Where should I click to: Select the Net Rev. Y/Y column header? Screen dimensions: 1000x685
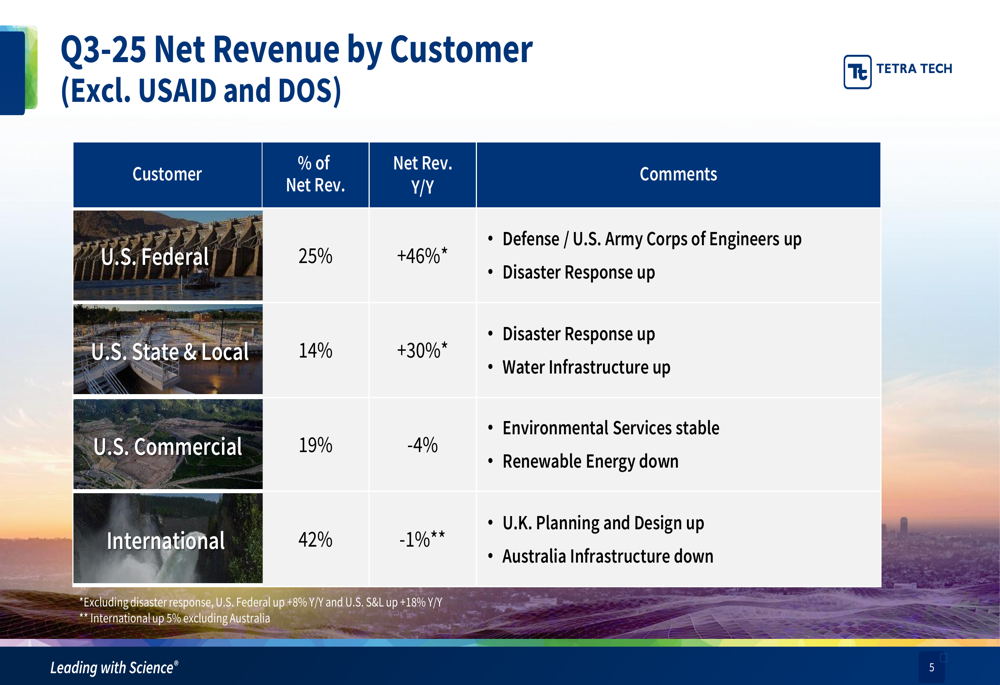(422, 175)
